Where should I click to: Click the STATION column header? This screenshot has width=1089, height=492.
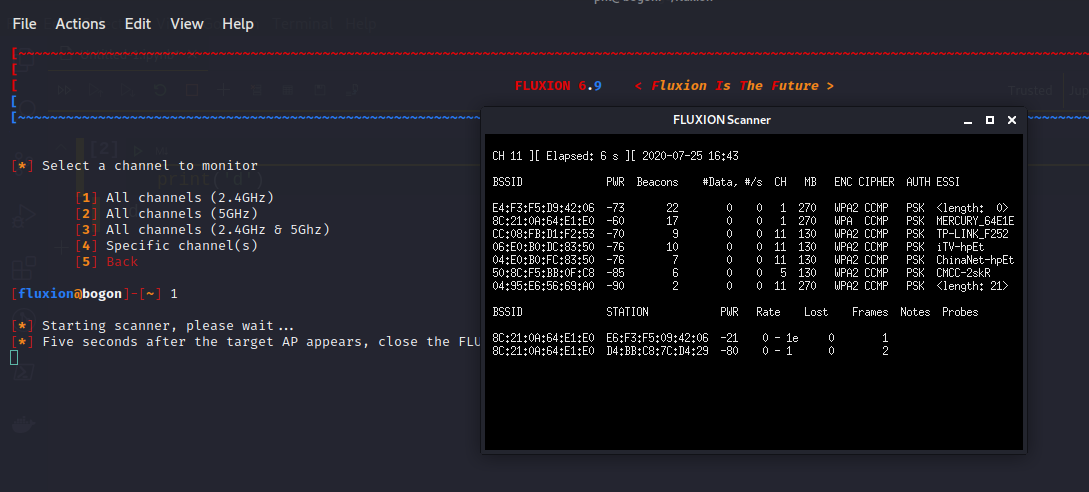(627, 312)
